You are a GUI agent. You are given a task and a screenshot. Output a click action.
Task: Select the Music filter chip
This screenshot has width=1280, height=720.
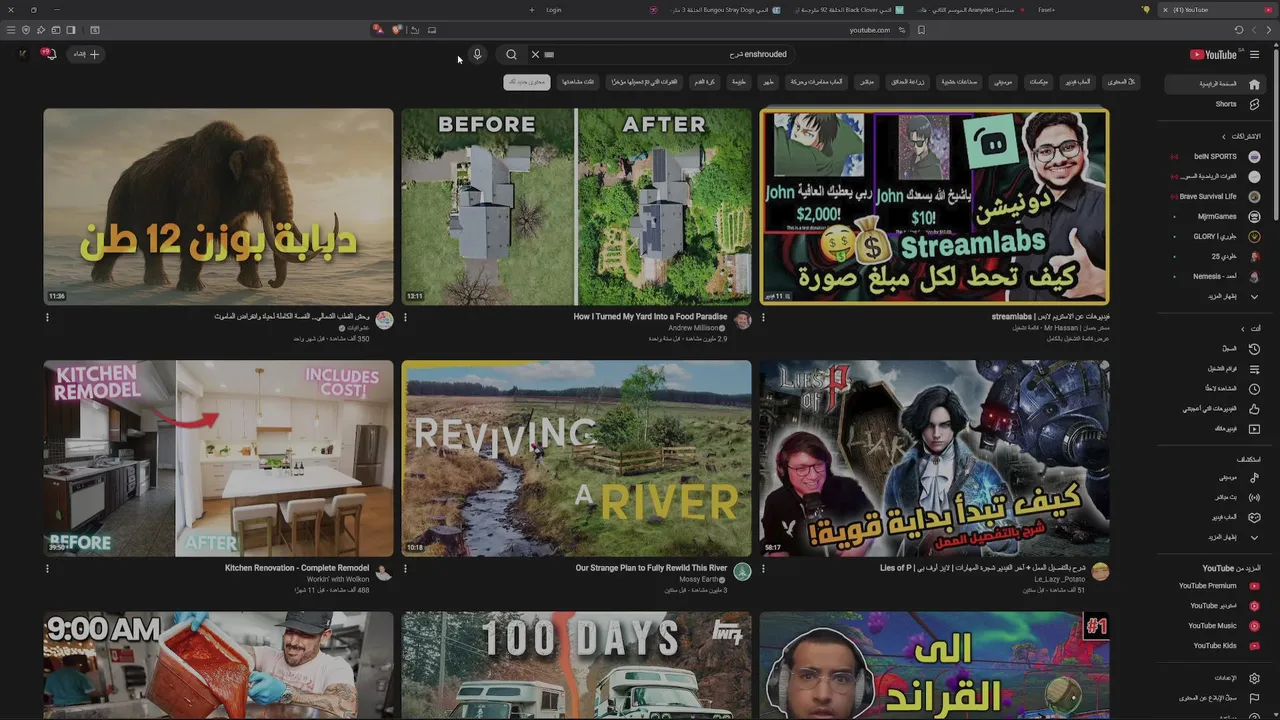[x=1003, y=82]
